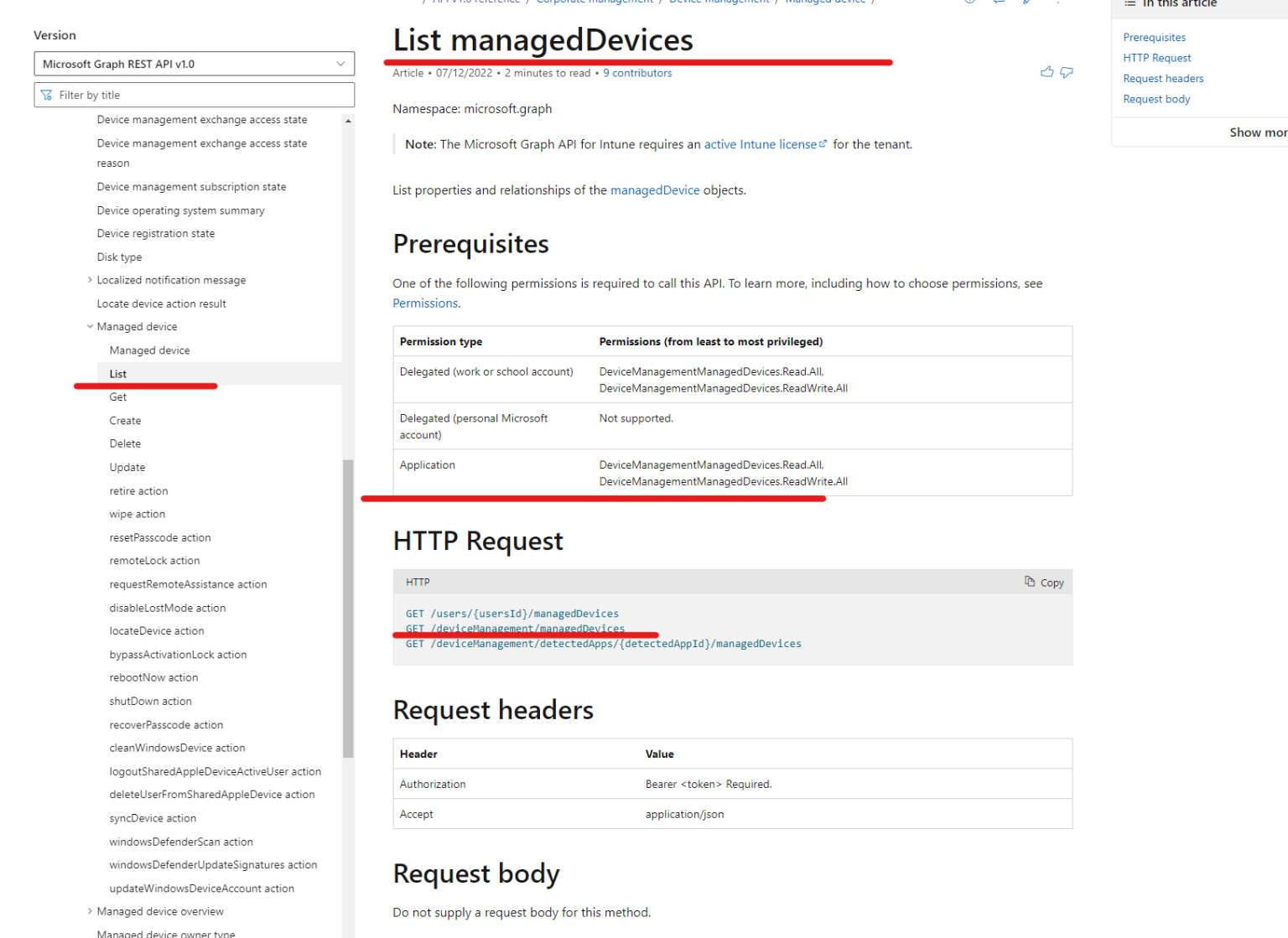Click the edit pencil icon at top
This screenshot has width=1288, height=938.
pyautogui.click(x=1026, y=3)
